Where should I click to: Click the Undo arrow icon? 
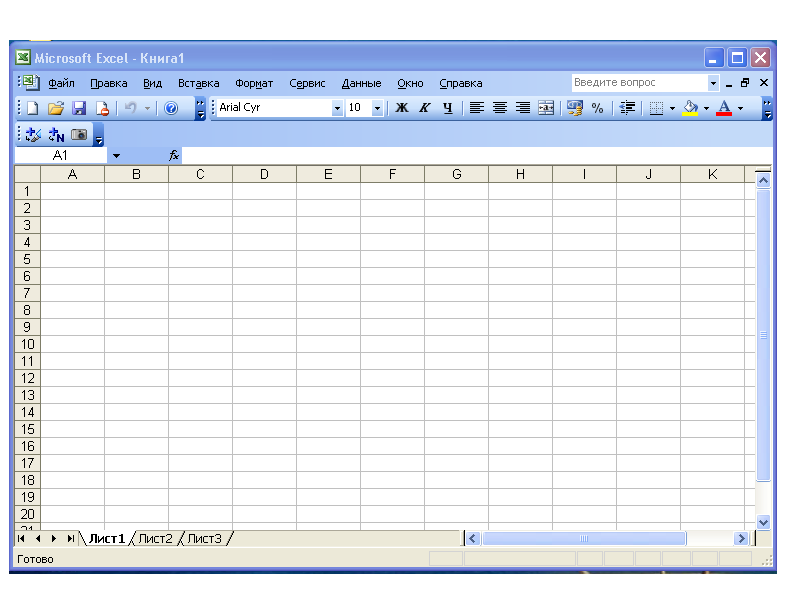tap(130, 108)
